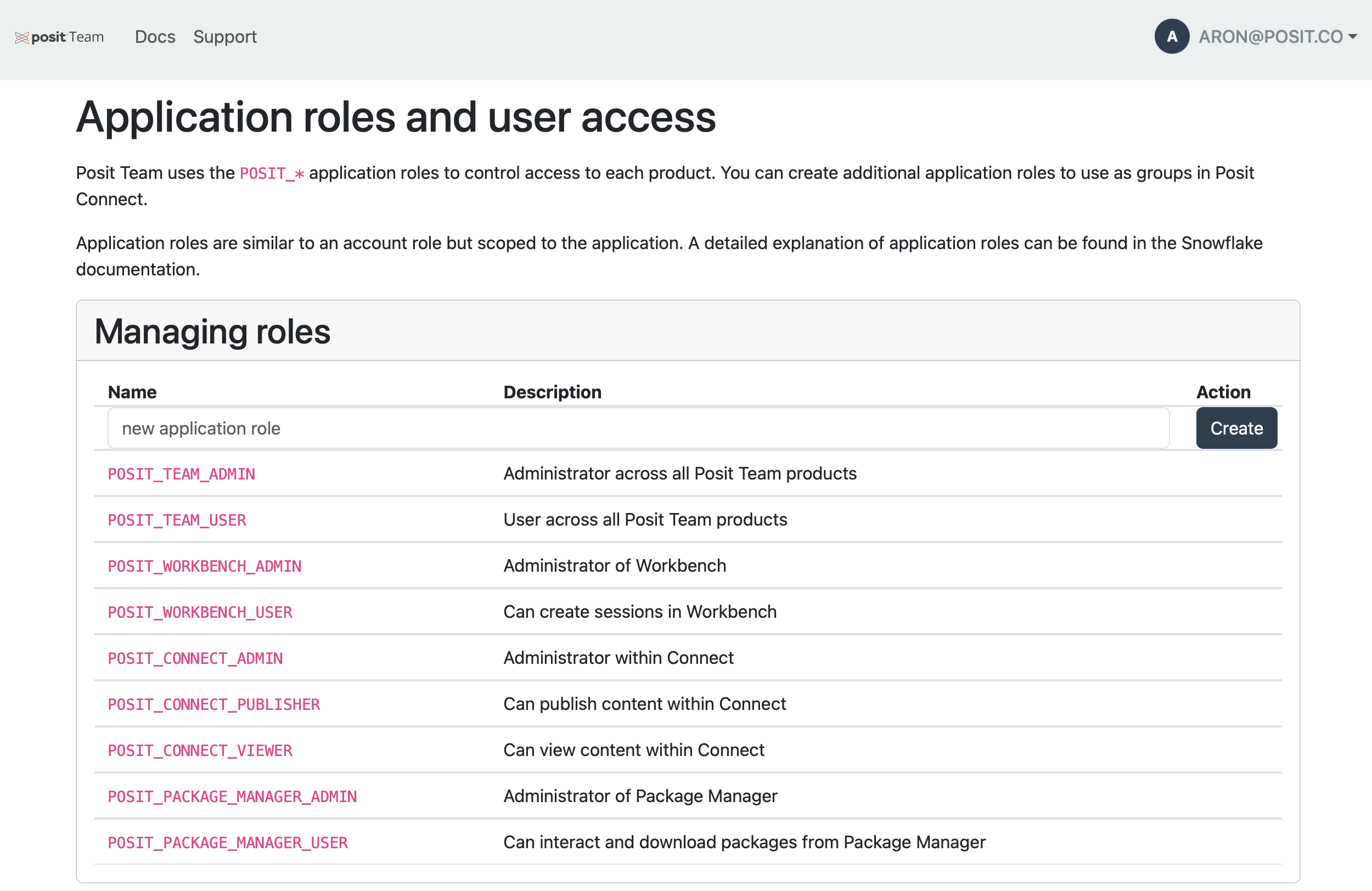Click the Description column header
Viewport: 1372px width, 891px height.
click(552, 392)
